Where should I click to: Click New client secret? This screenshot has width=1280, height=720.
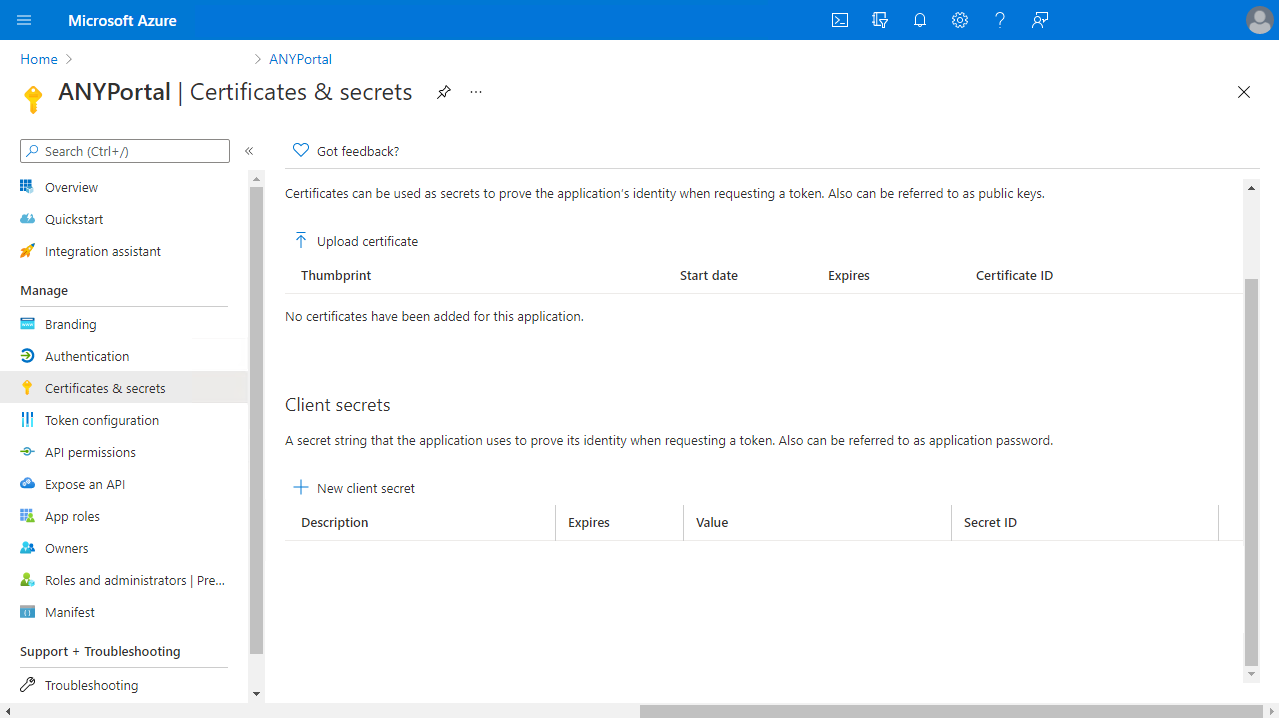pyautogui.click(x=354, y=488)
